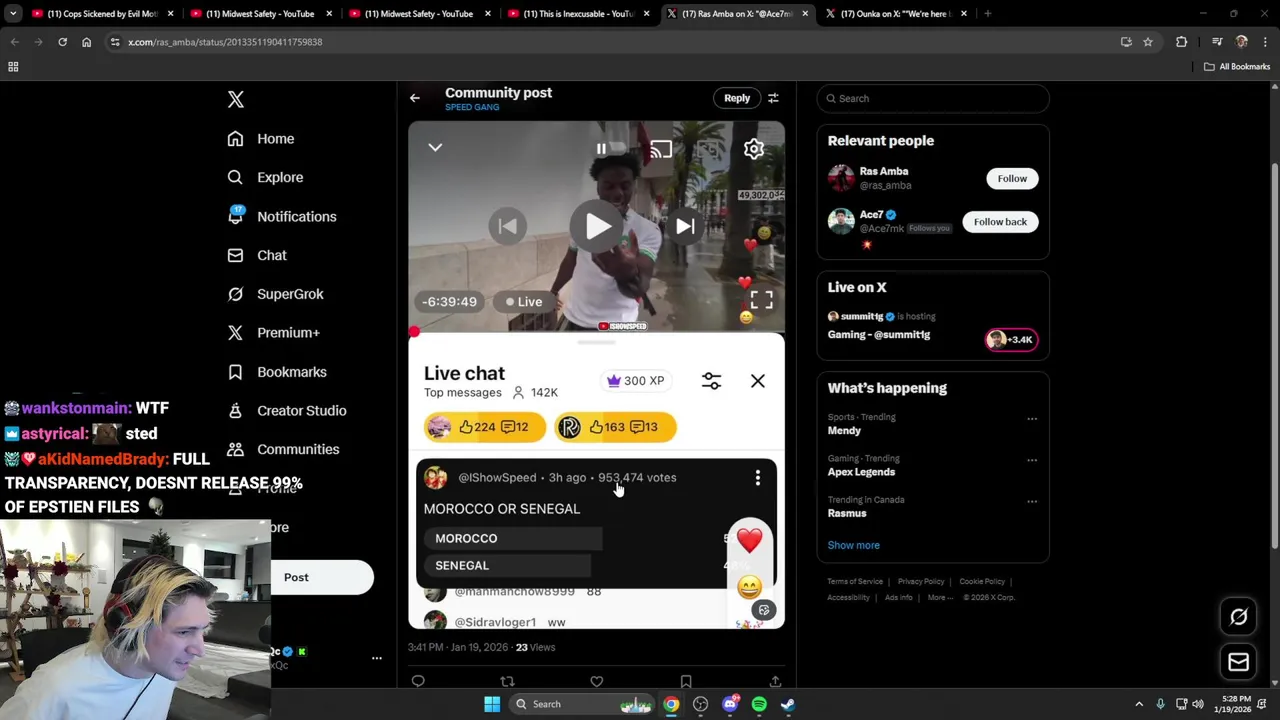This screenshot has width=1280, height=720.
Task: Open Premium+ in the sidebar
Action: click(x=273, y=333)
